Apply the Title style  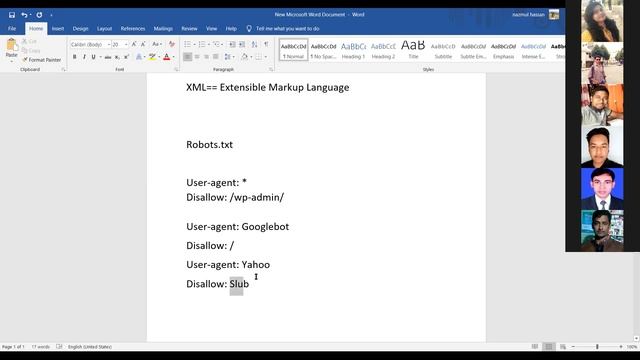coord(413,50)
